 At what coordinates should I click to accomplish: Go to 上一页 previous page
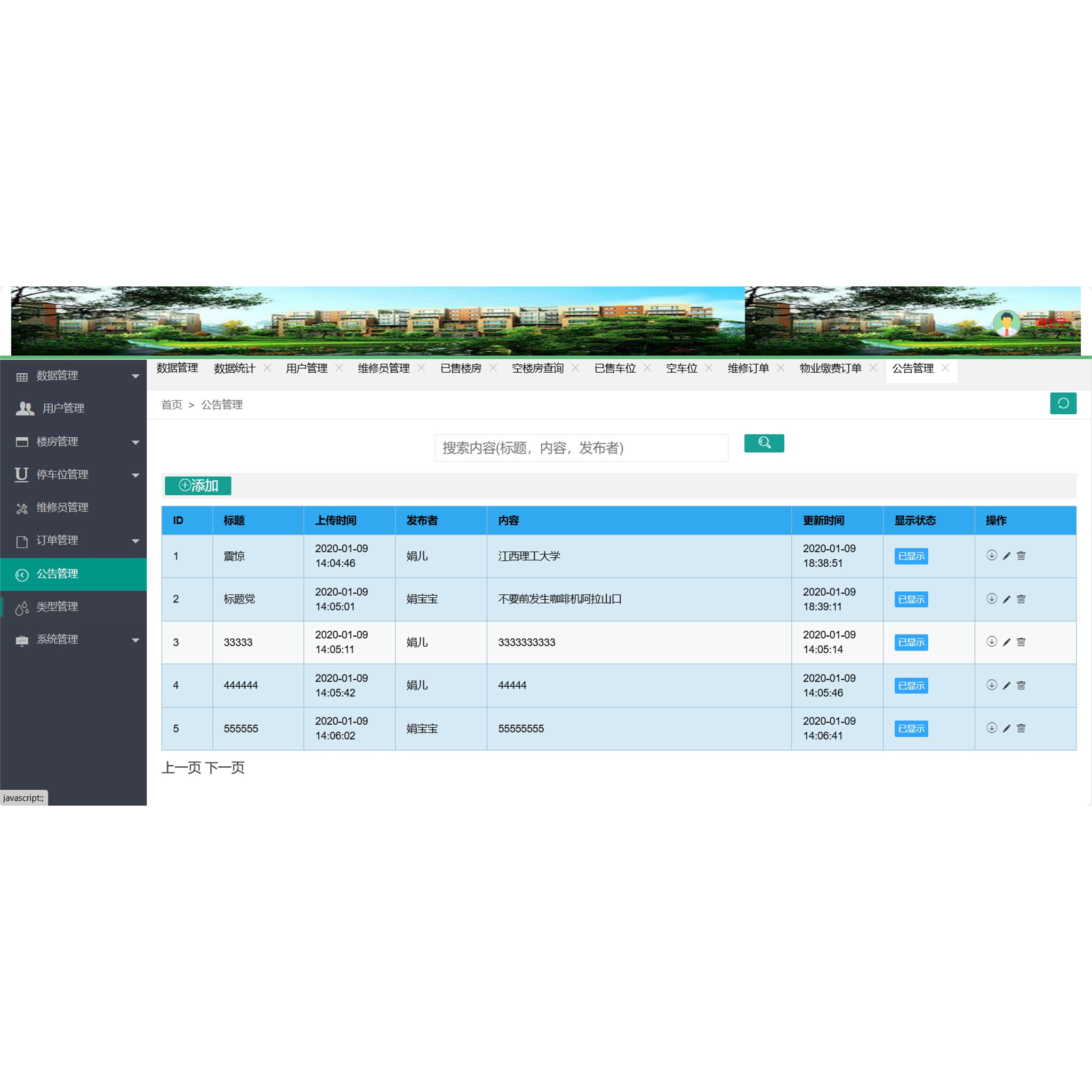181,768
